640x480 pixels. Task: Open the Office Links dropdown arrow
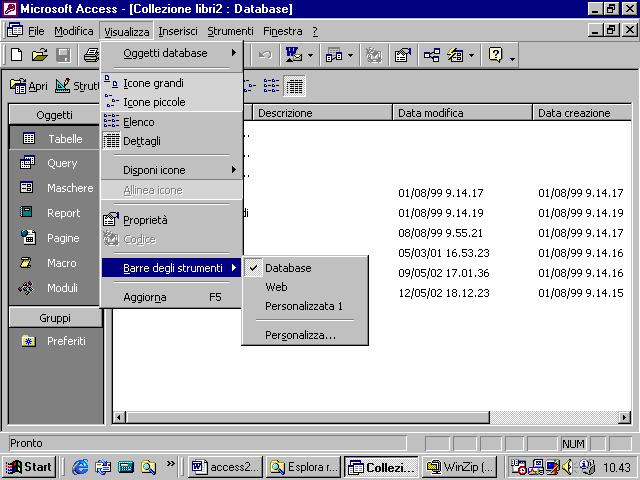[x=310, y=55]
